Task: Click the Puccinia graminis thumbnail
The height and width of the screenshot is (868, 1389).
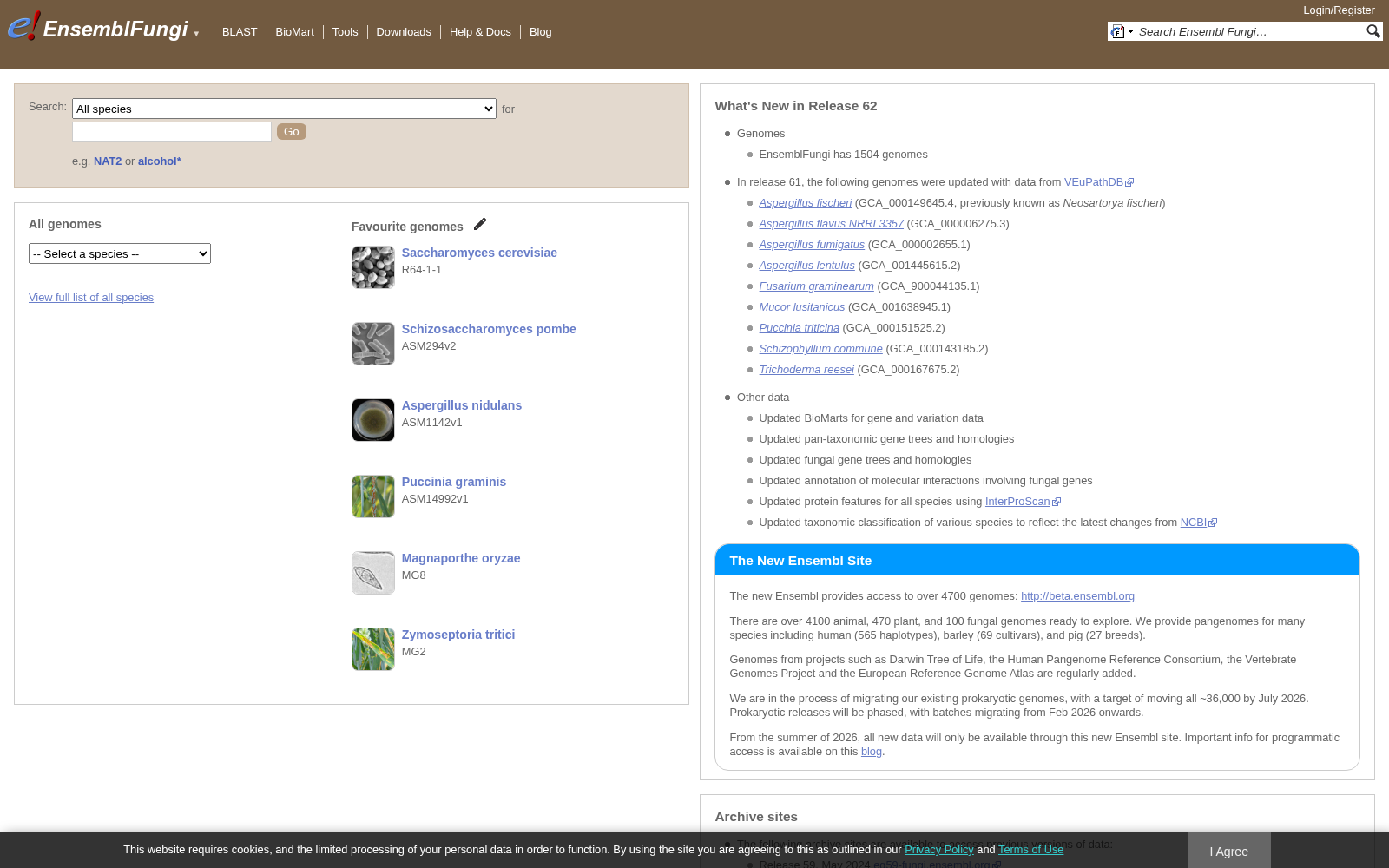Action: 373,496
